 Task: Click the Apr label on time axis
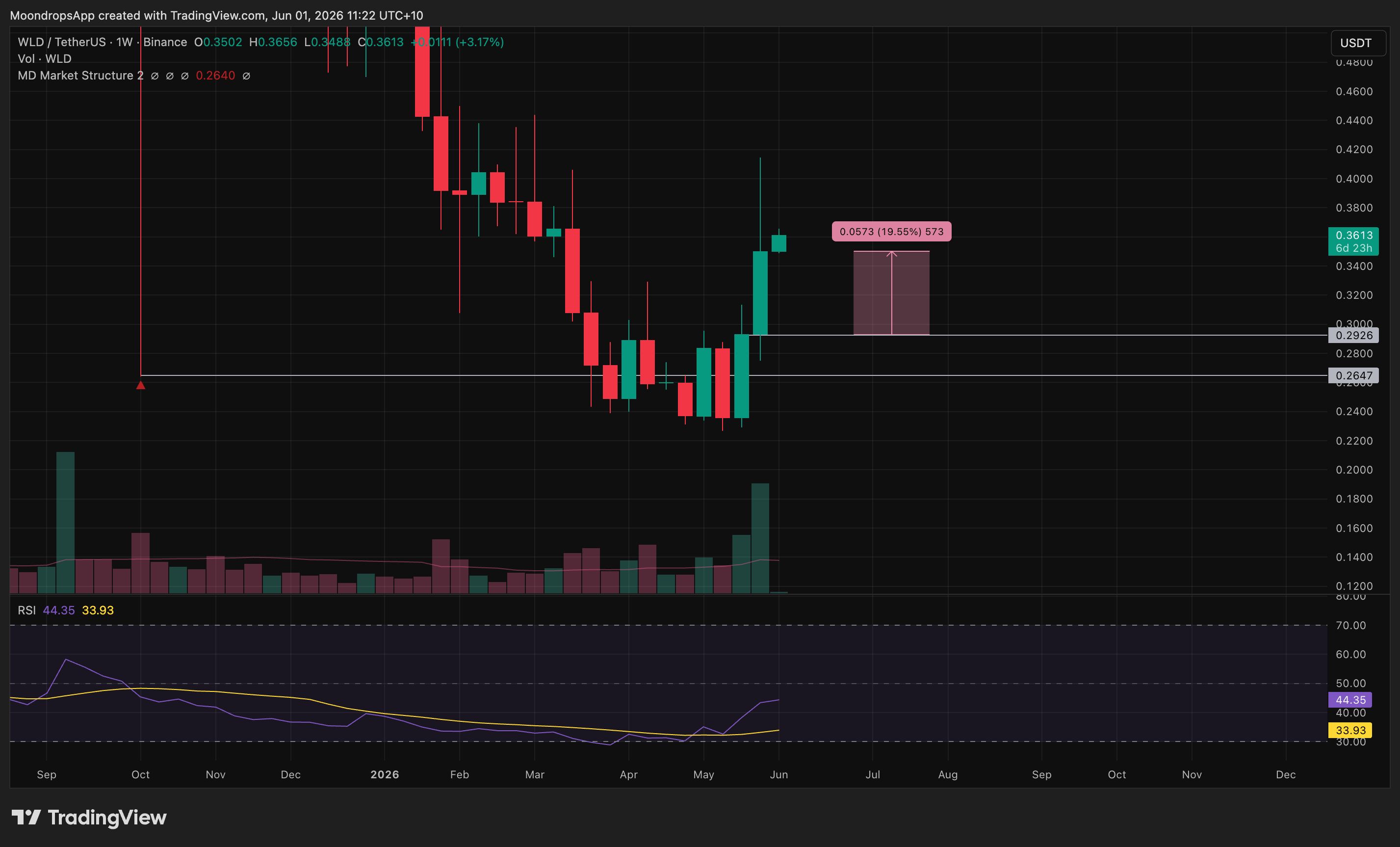point(628,775)
